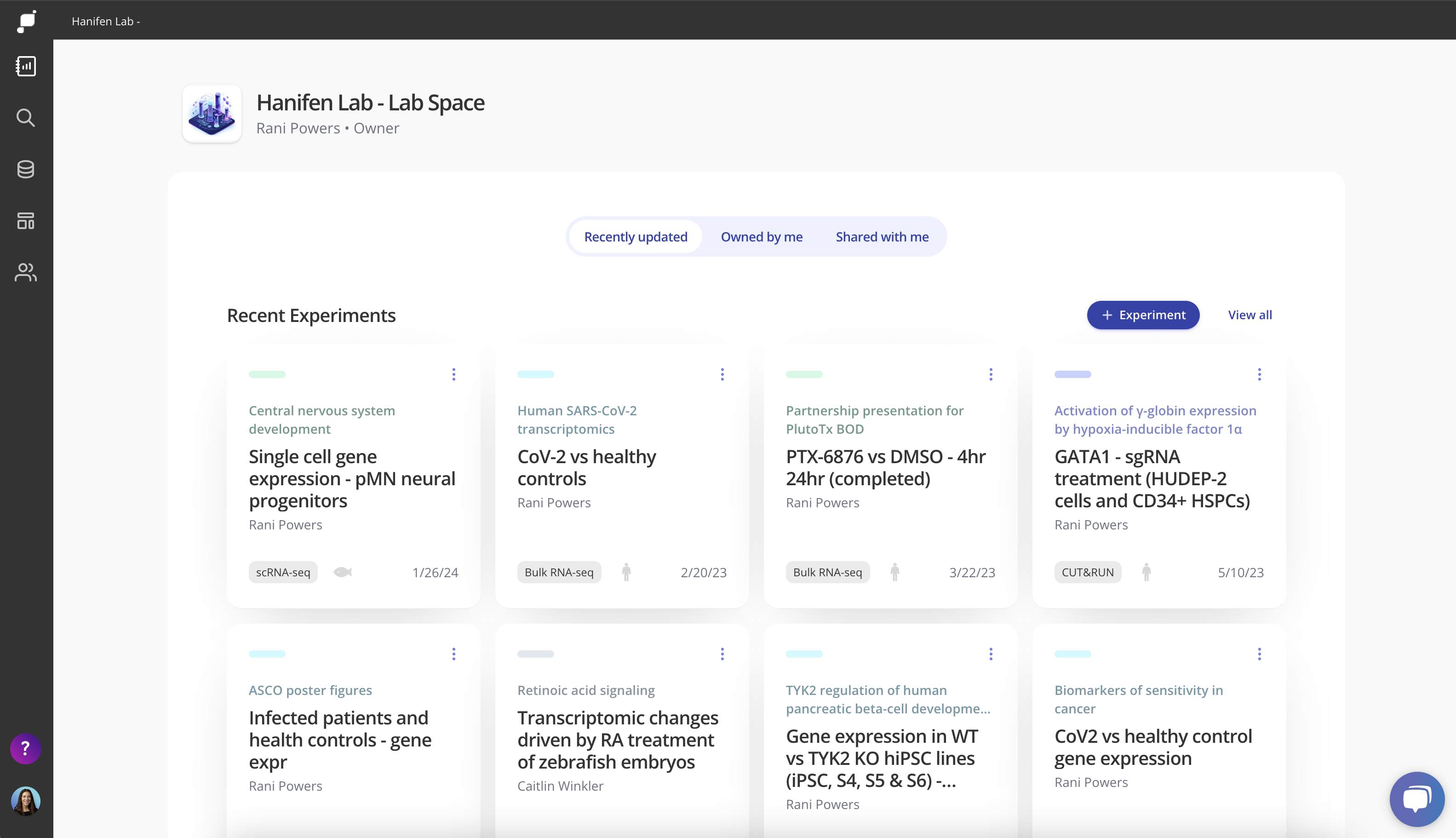Open the experiments notebook sidebar icon
The image size is (1456, 838).
coord(26,66)
